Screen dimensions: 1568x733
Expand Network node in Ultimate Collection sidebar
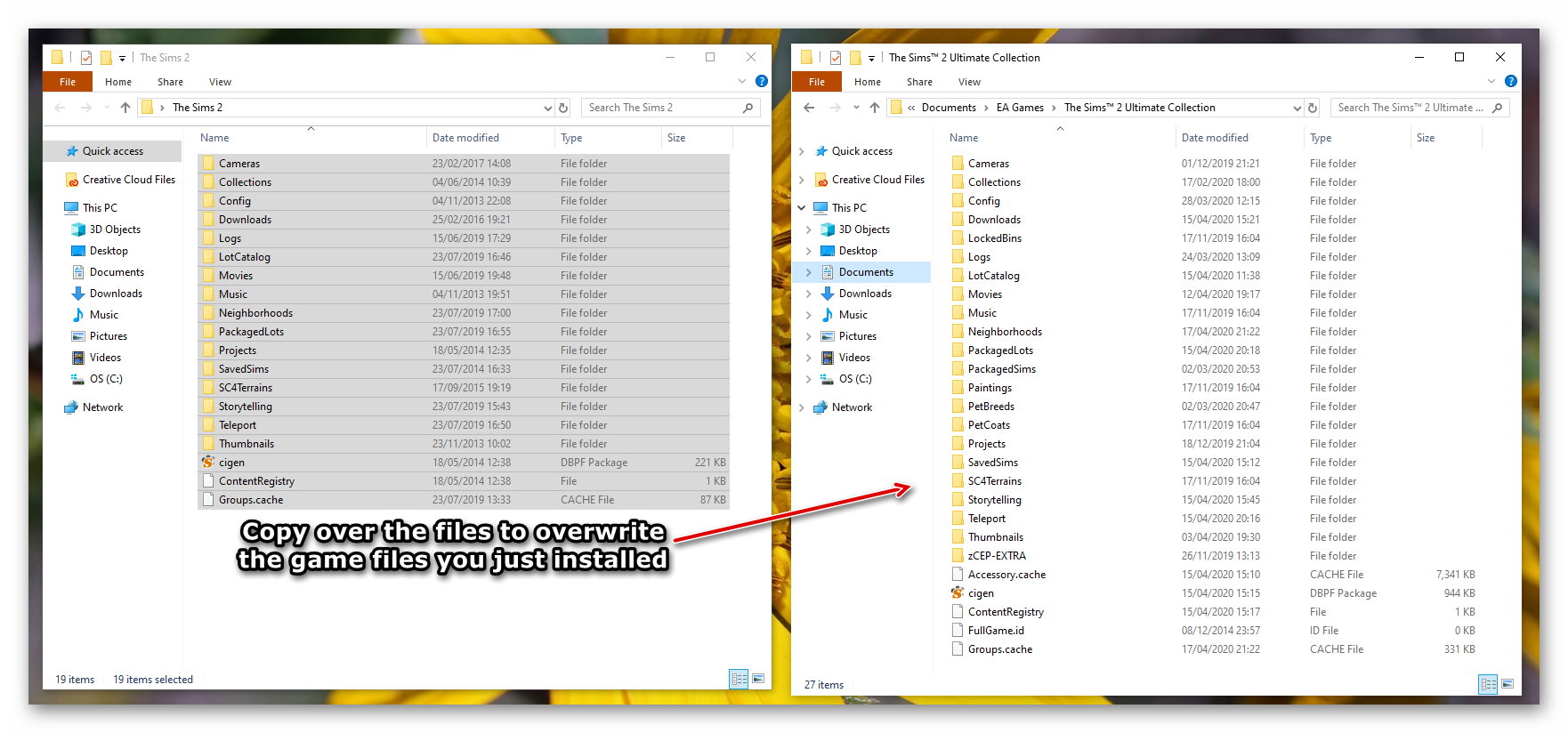click(802, 407)
